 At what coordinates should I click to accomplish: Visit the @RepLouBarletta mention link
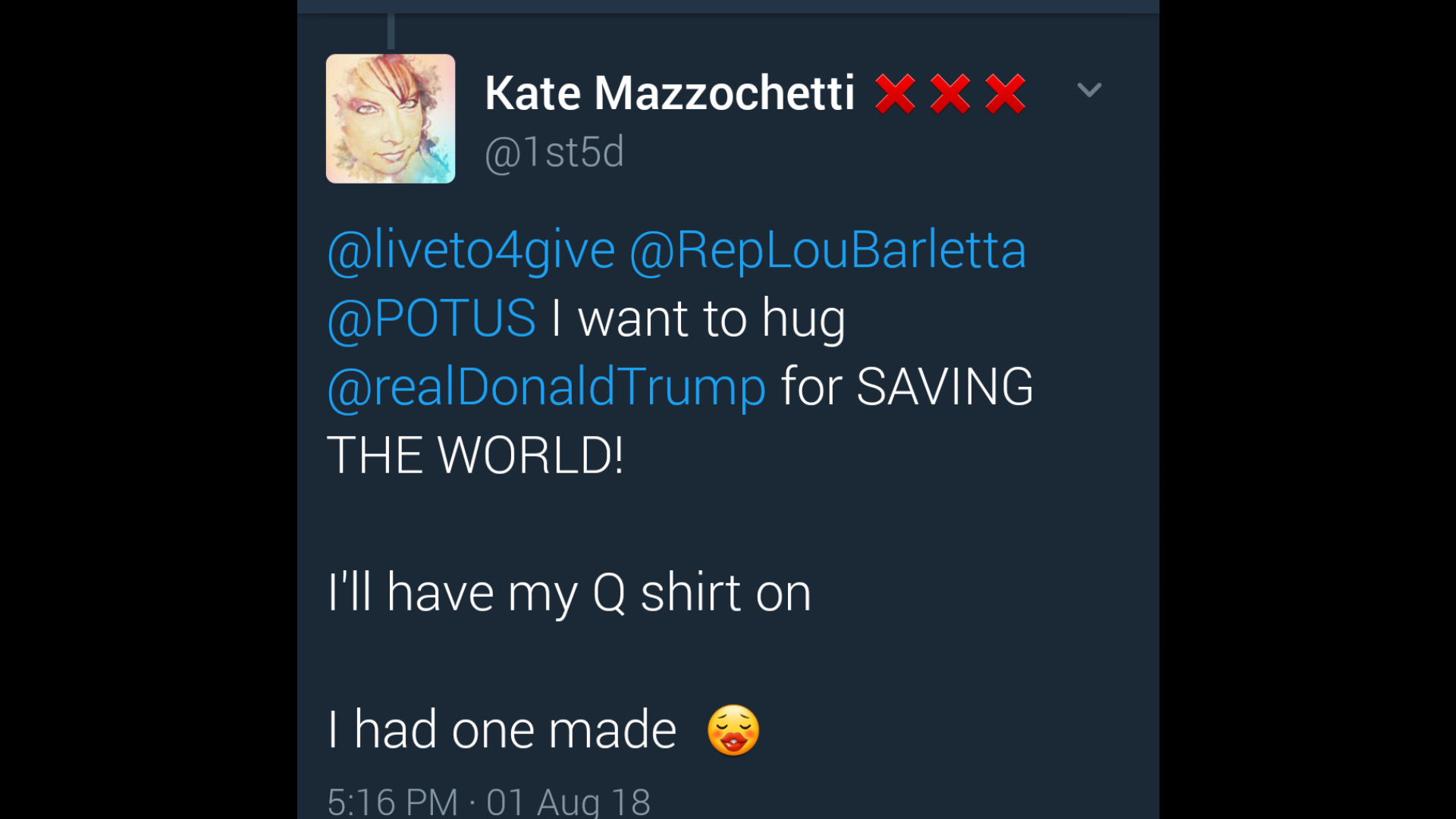click(x=827, y=249)
